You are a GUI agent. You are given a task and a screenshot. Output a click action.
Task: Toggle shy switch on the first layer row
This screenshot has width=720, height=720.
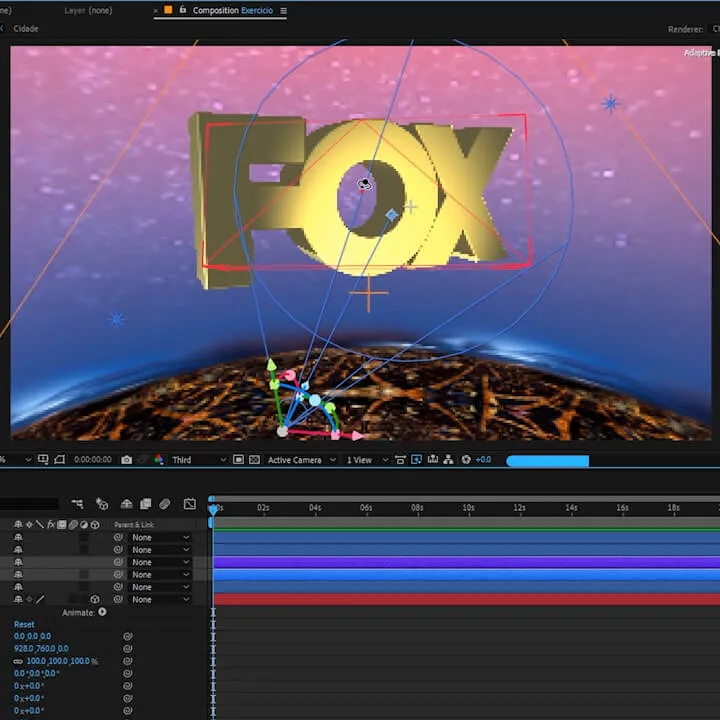tap(18, 537)
